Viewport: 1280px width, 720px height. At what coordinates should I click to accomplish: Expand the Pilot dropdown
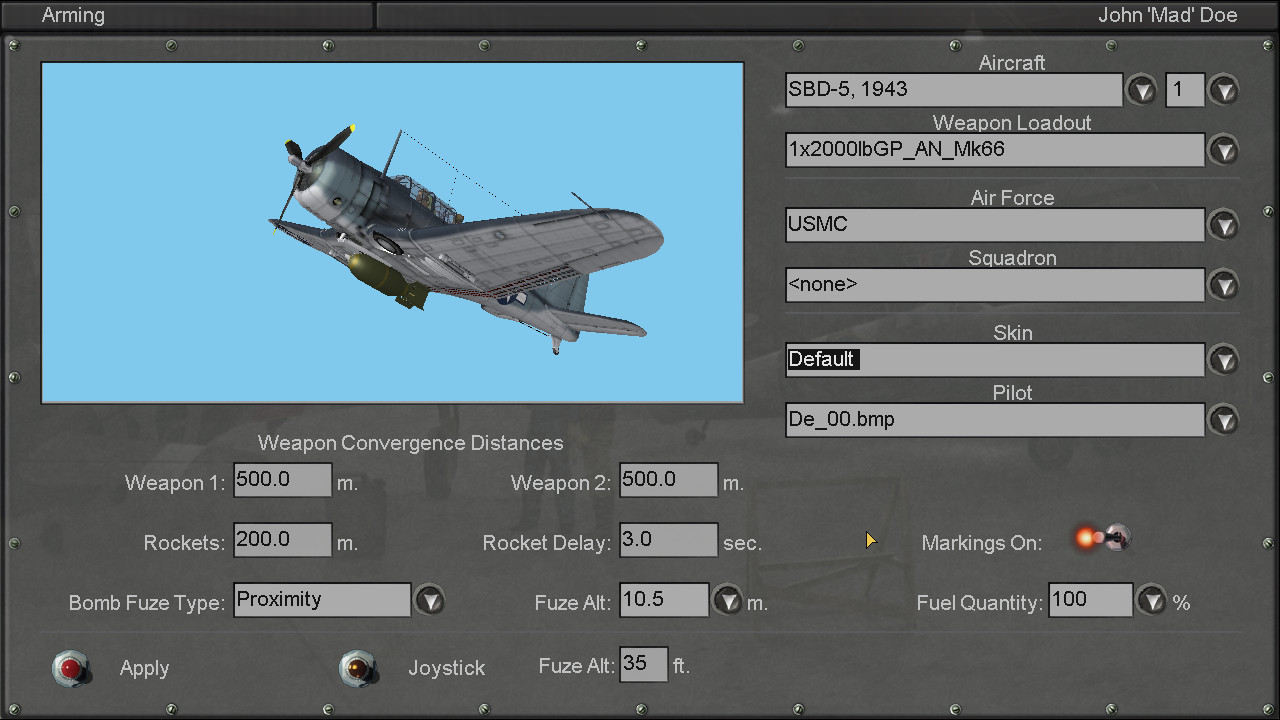click(x=1224, y=420)
